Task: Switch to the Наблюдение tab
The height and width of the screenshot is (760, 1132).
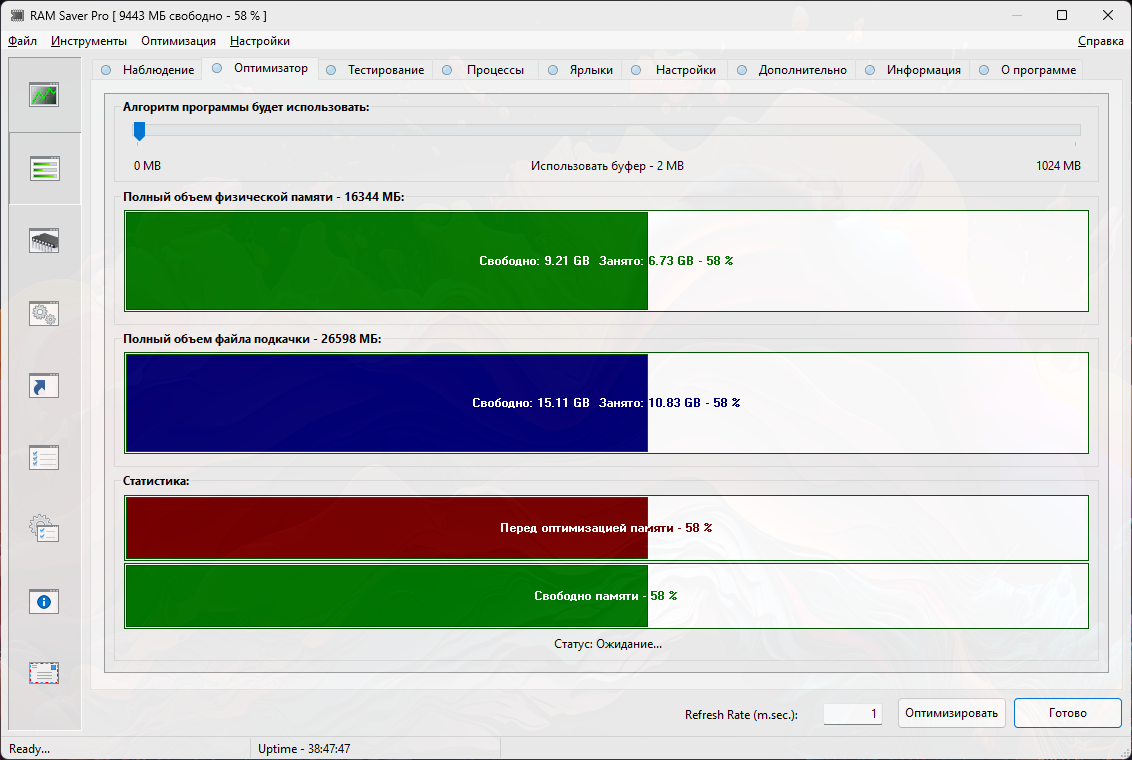Action: [148, 70]
